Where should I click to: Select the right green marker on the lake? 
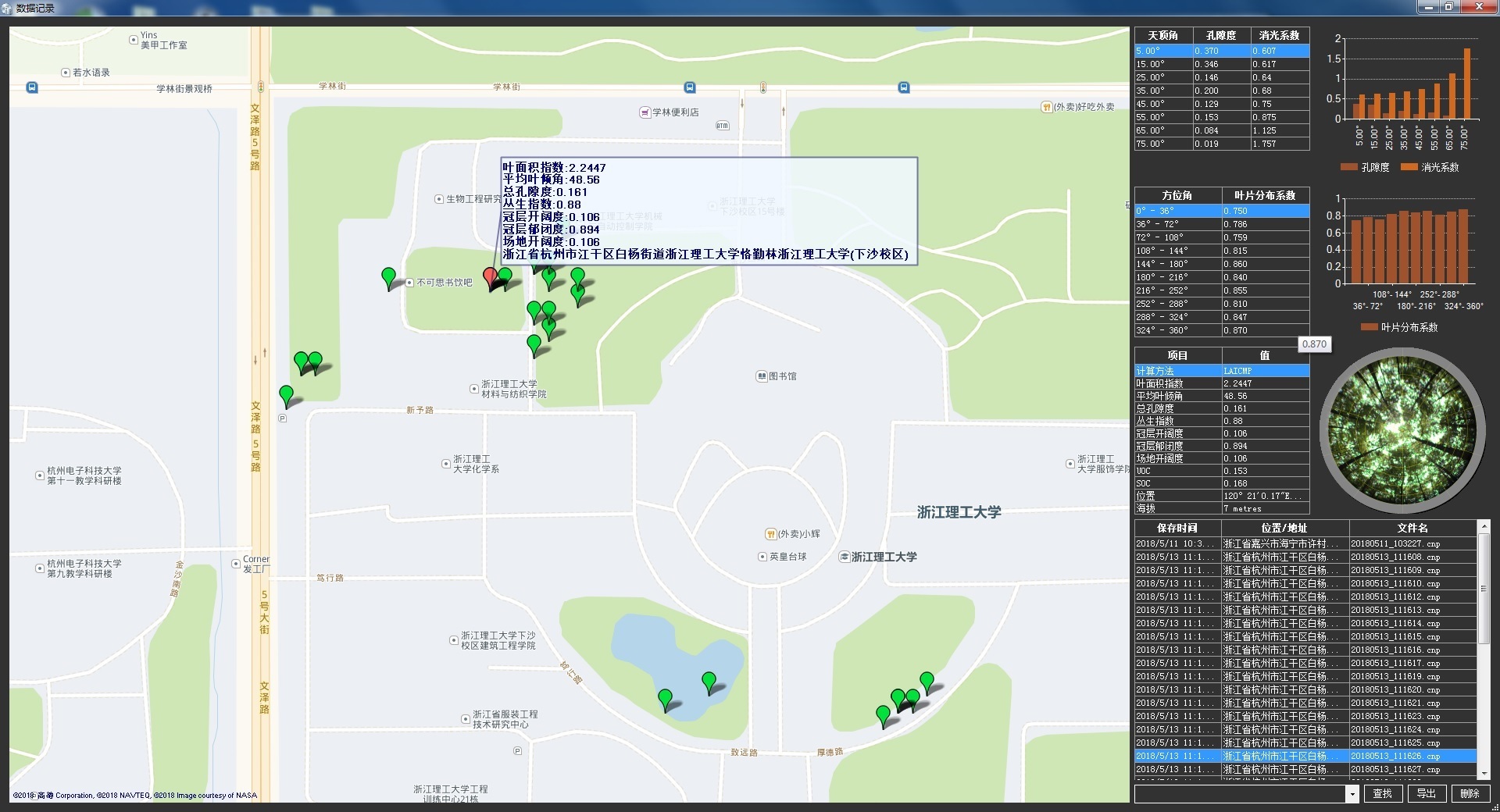click(709, 682)
